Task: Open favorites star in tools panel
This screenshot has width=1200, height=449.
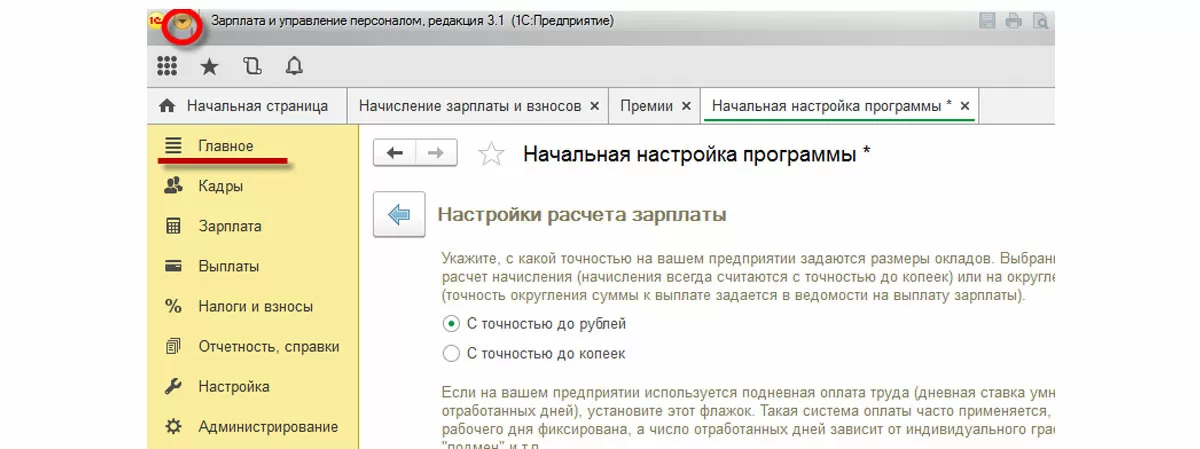Action: [209, 66]
